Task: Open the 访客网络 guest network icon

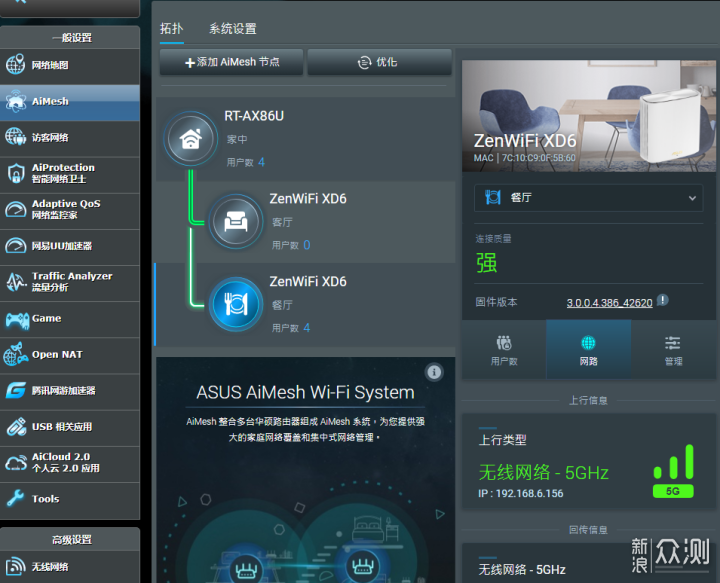Action: pos(16,137)
